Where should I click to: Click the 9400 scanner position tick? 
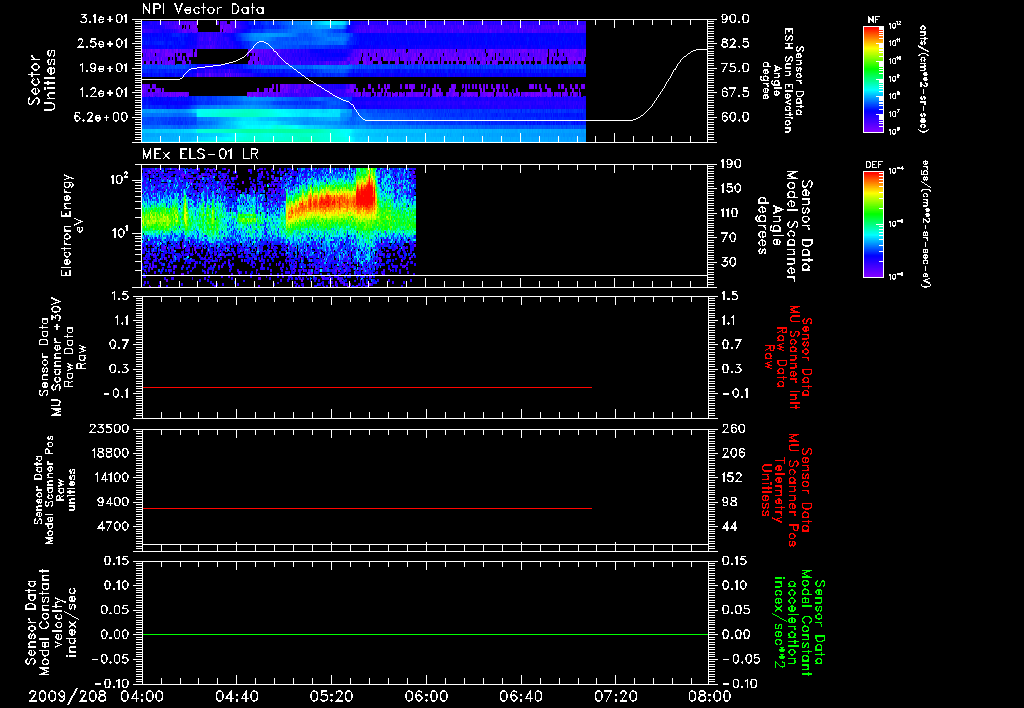114,502
